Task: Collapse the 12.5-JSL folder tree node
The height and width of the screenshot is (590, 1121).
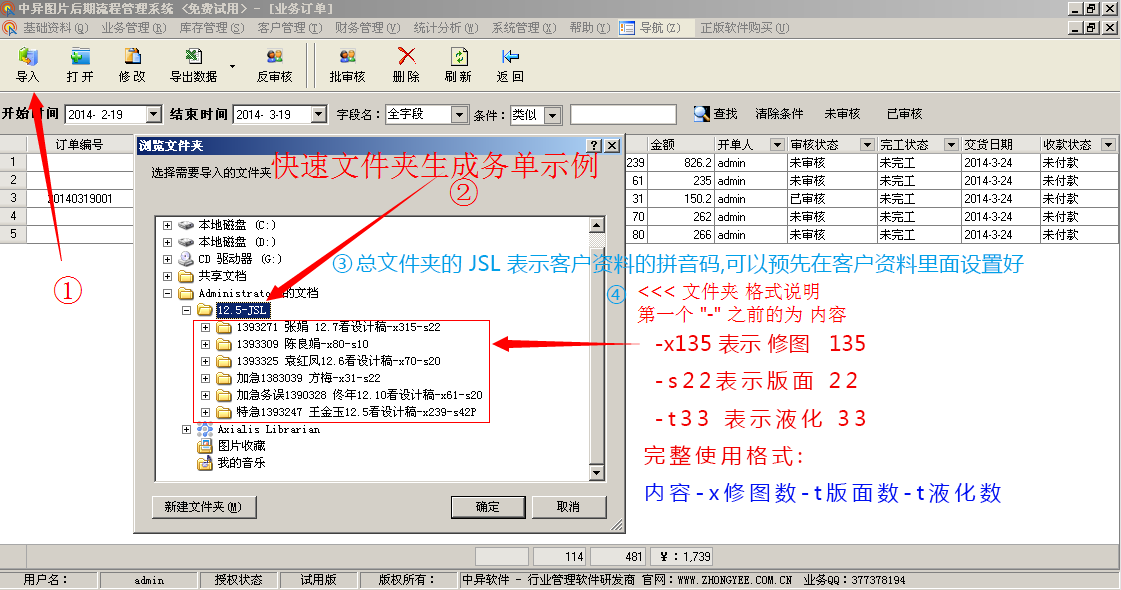Action: pos(187,310)
